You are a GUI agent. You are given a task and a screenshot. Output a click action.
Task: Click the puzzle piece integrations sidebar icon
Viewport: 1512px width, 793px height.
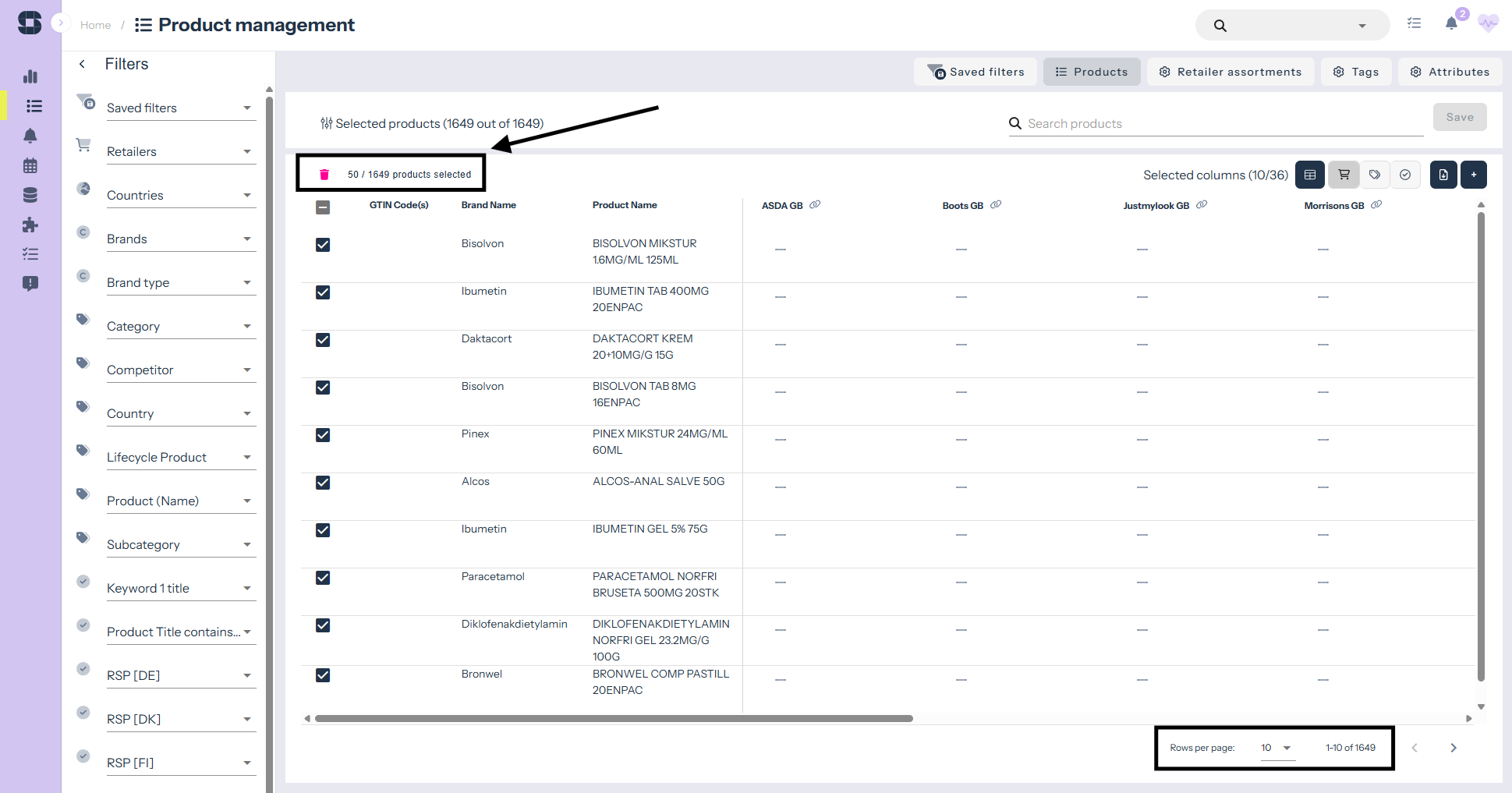[30, 225]
